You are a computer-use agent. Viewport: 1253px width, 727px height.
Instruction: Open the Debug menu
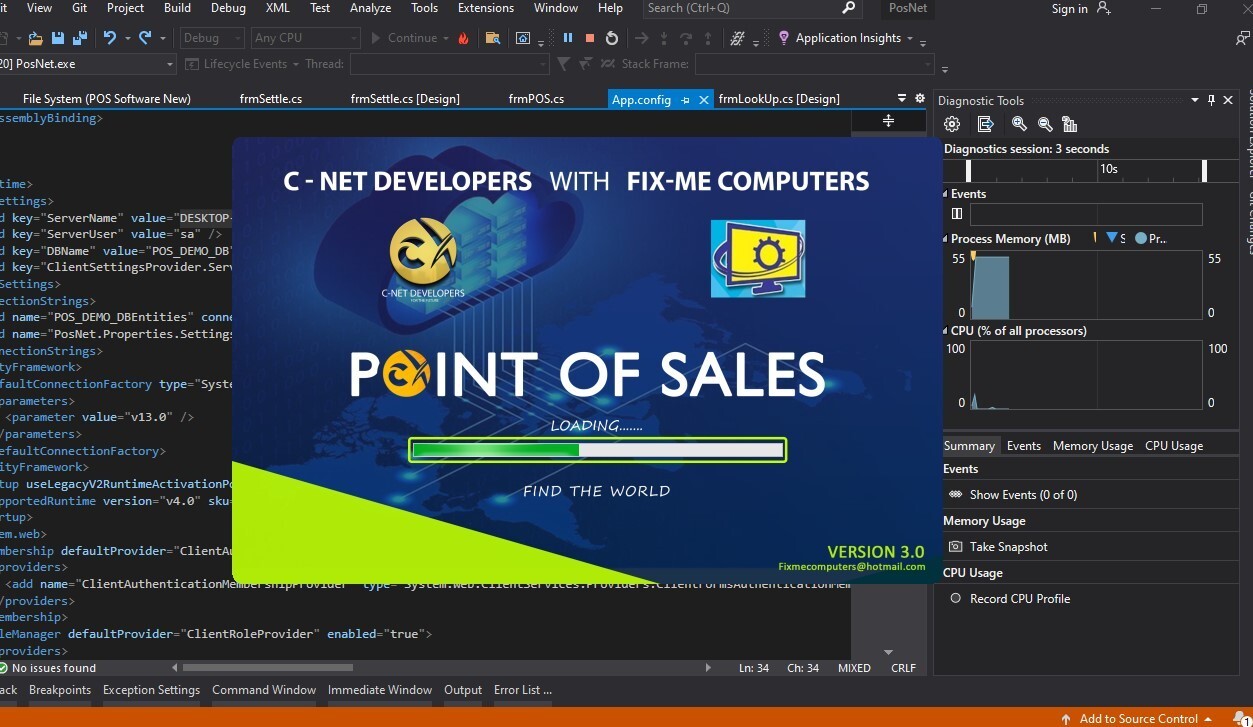[x=228, y=8]
